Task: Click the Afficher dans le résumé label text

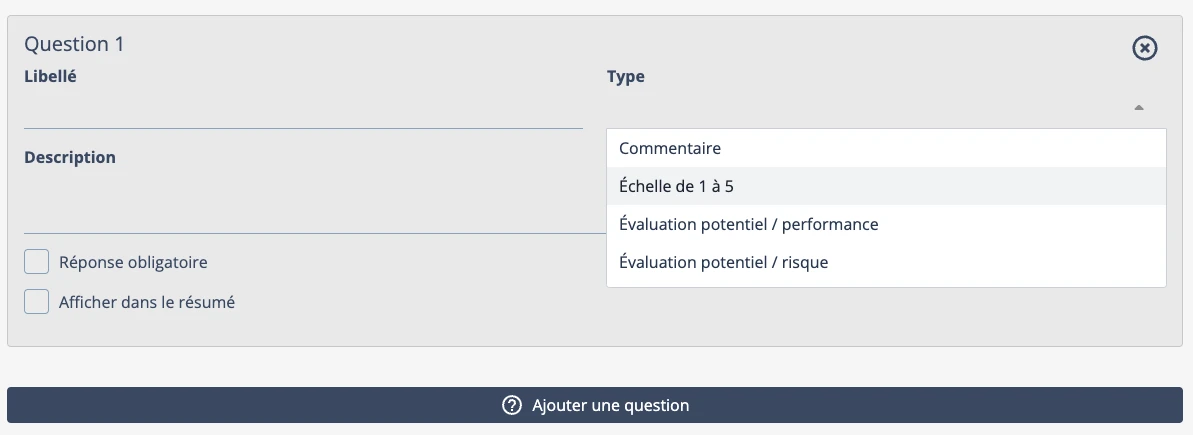Action: click(x=147, y=302)
